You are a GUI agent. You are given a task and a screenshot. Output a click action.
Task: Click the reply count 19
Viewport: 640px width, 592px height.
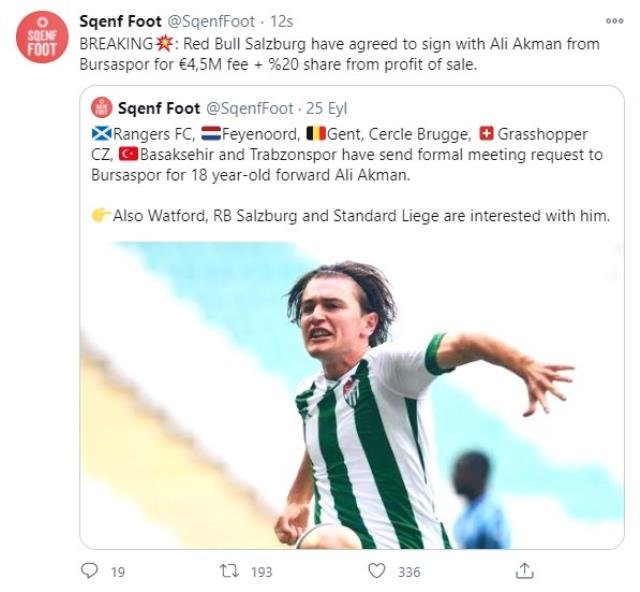point(117,571)
